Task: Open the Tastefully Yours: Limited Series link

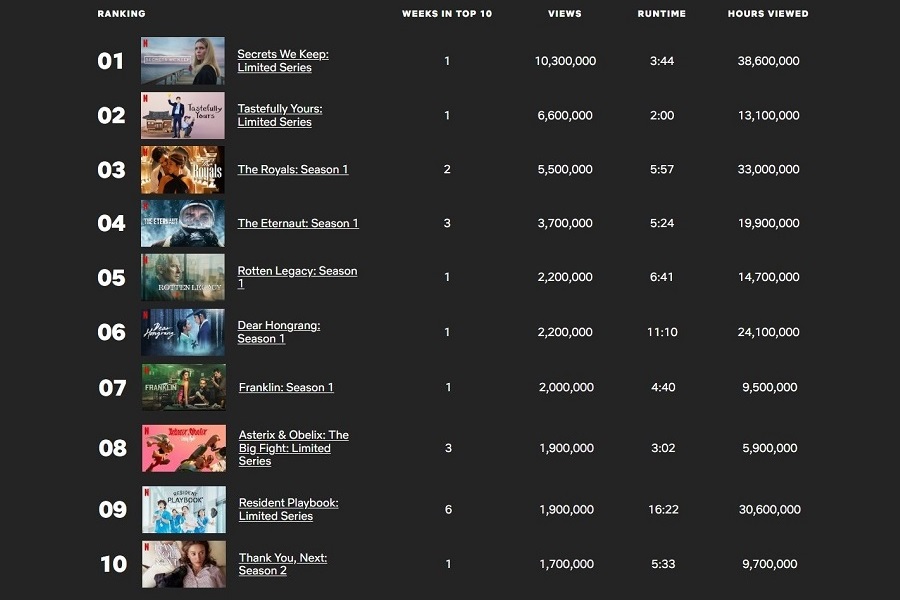Action: (x=280, y=115)
